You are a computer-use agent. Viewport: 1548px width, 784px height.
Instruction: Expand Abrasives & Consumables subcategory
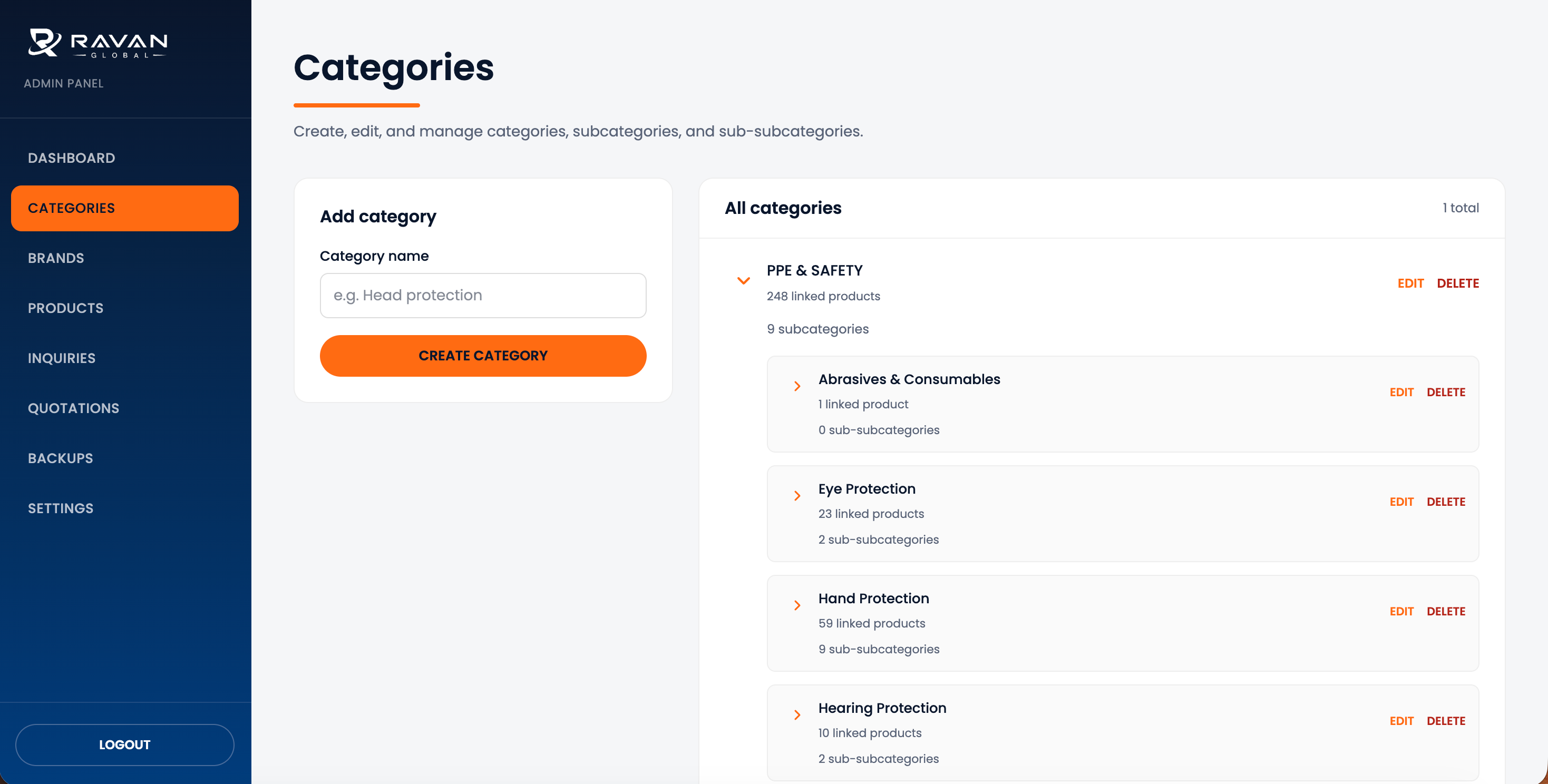coord(797,386)
